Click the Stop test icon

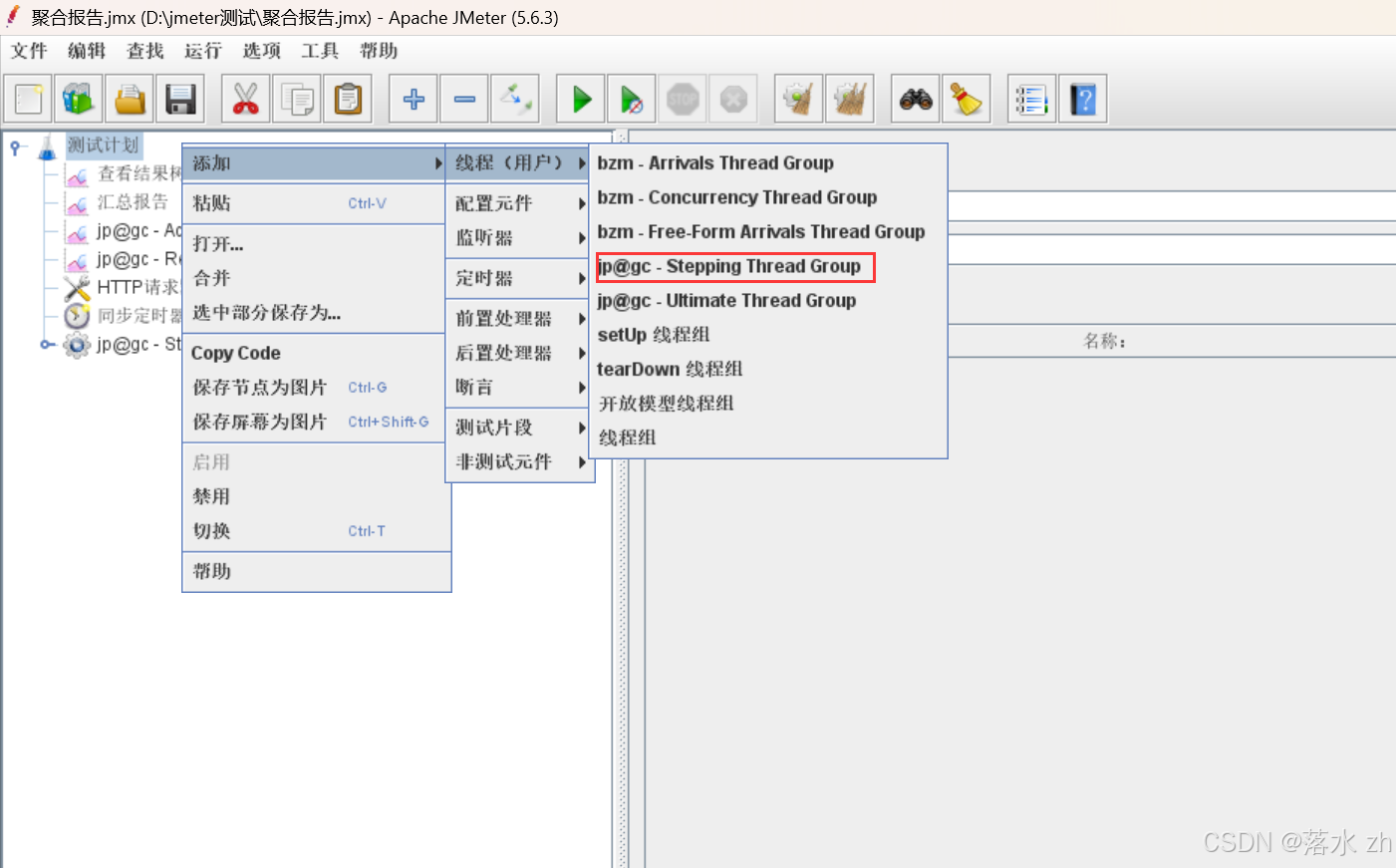[x=683, y=99]
